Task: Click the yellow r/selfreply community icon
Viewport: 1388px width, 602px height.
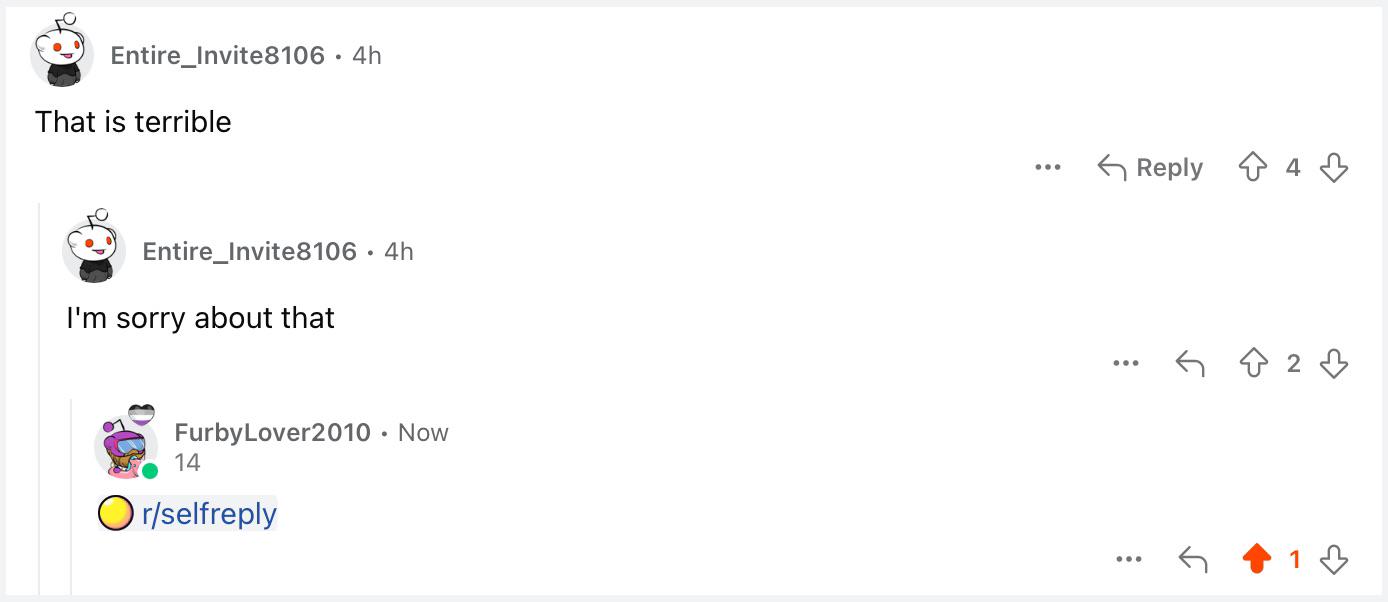Action: pyautogui.click(x=116, y=514)
